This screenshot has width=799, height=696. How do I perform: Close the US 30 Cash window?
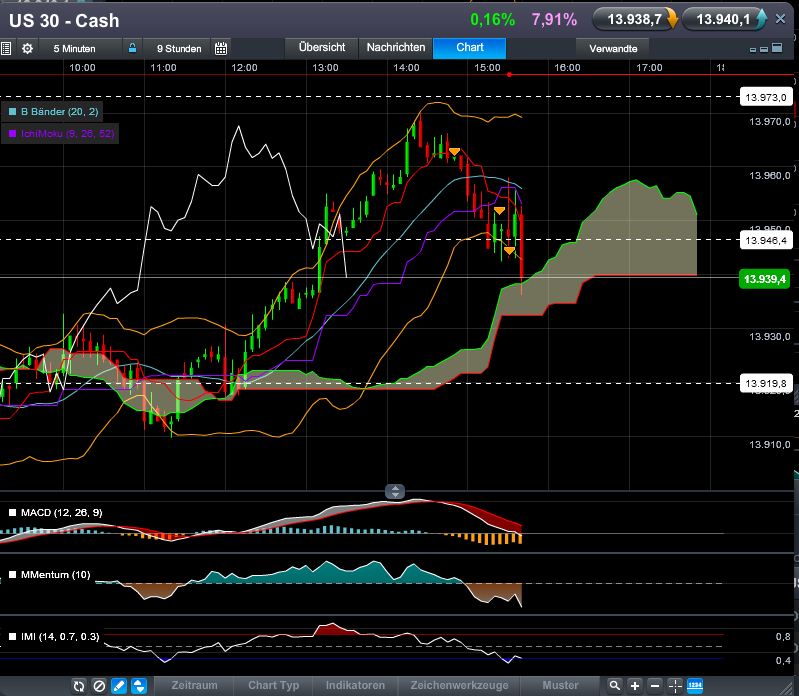point(780,19)
